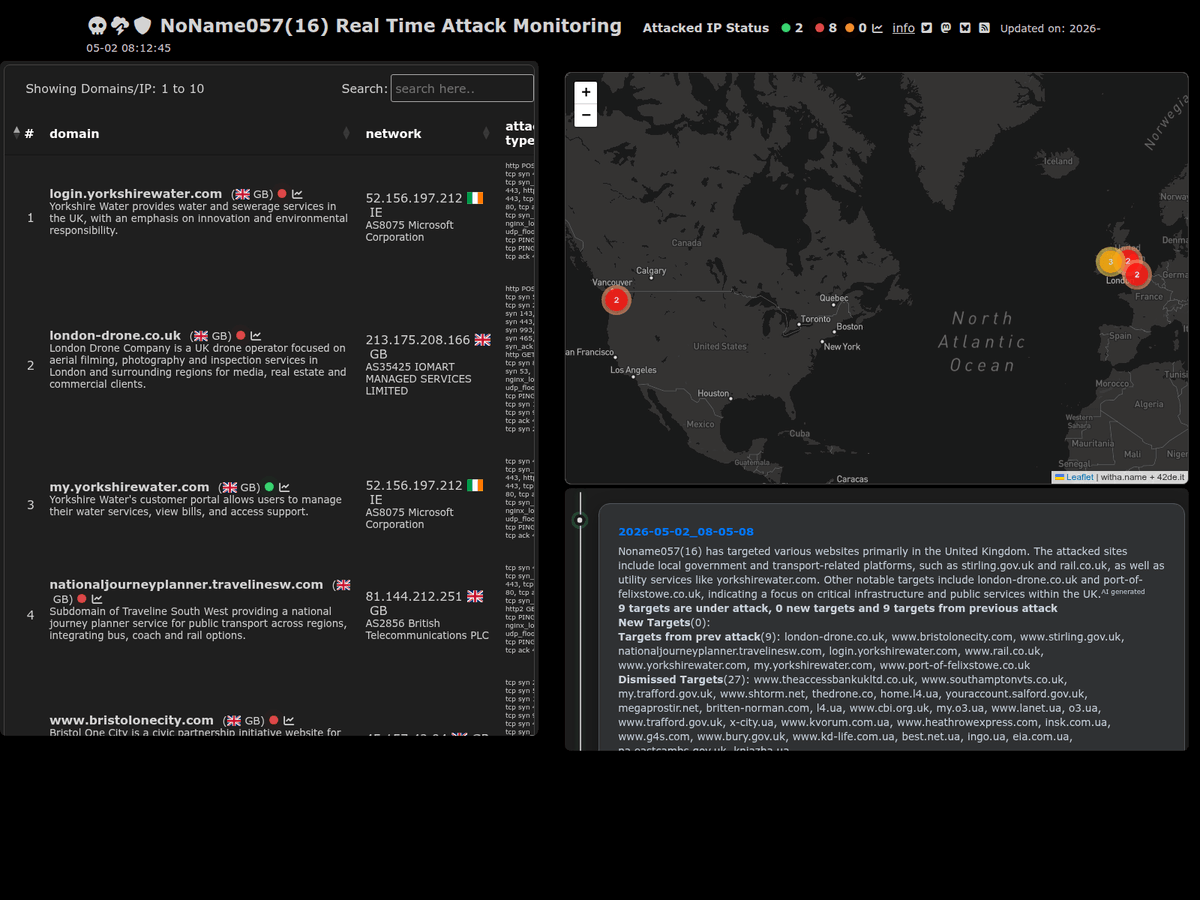Click red status dot of www.bristolonecity.com
This screenshot has height=900, width=1200.
tap(274, 720)
